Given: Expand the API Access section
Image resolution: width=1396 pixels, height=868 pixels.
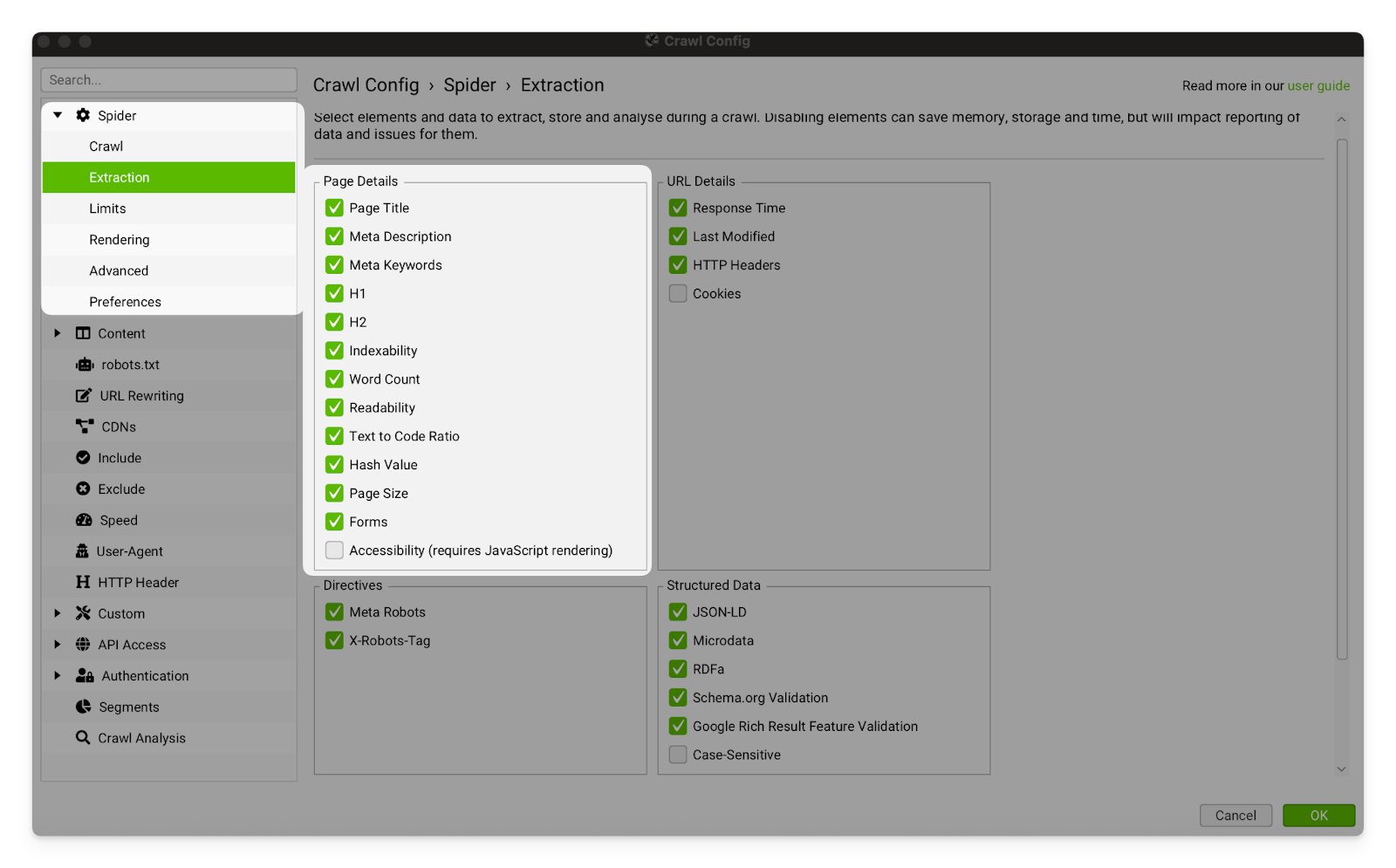Looking at the screenshot, I should tap(58, 645).
